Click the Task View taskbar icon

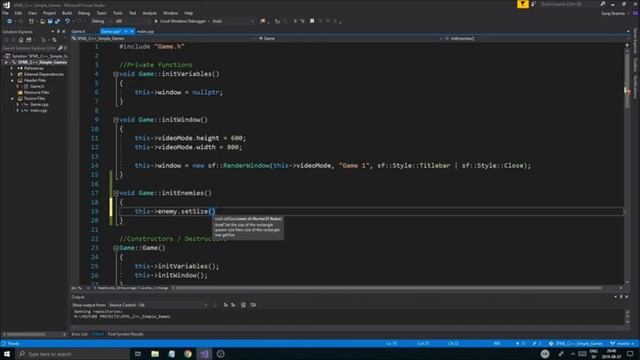click(x=138, y=354)
